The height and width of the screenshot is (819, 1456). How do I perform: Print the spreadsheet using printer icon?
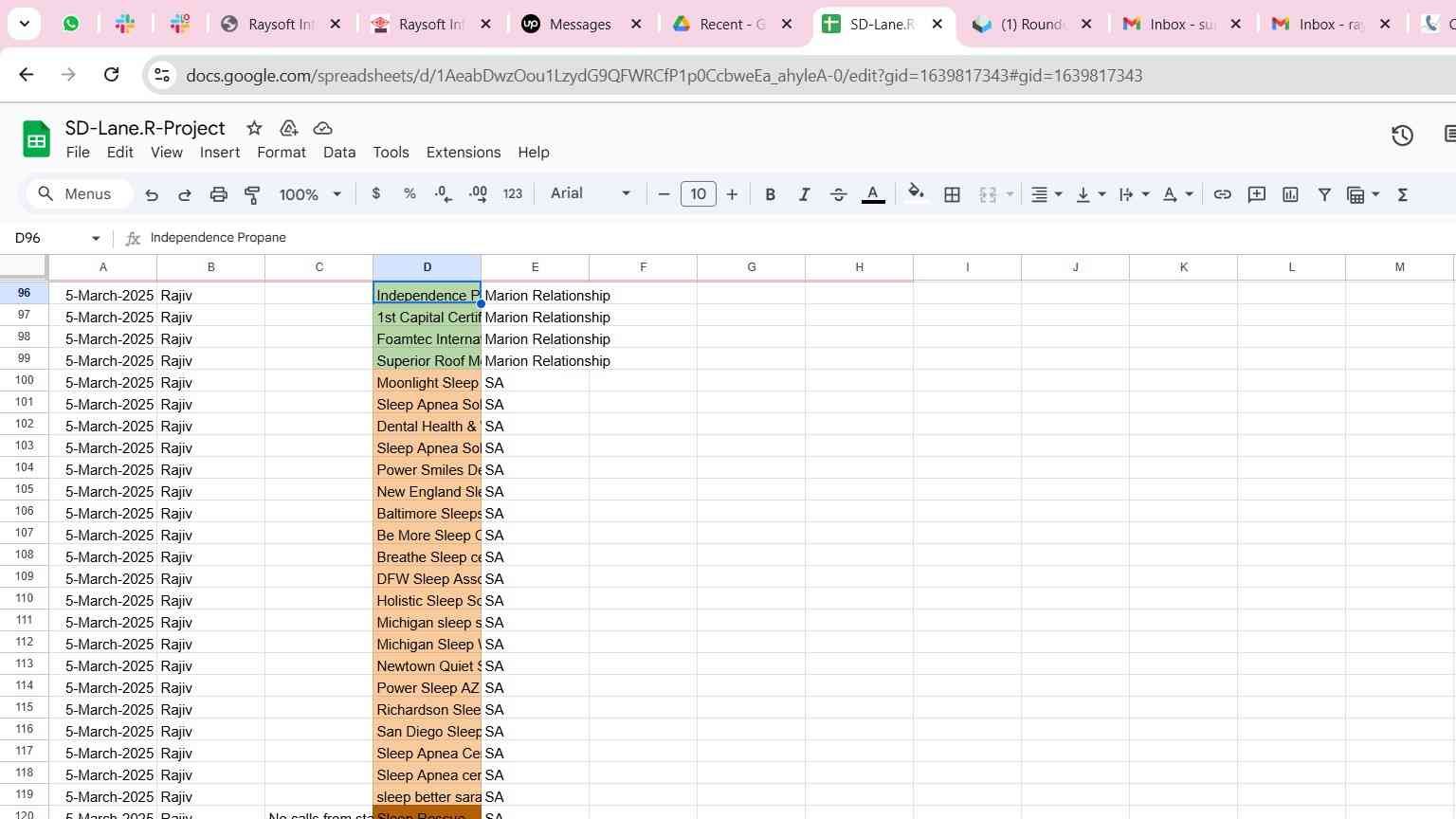pyautogui.click(x=219, y=194)
